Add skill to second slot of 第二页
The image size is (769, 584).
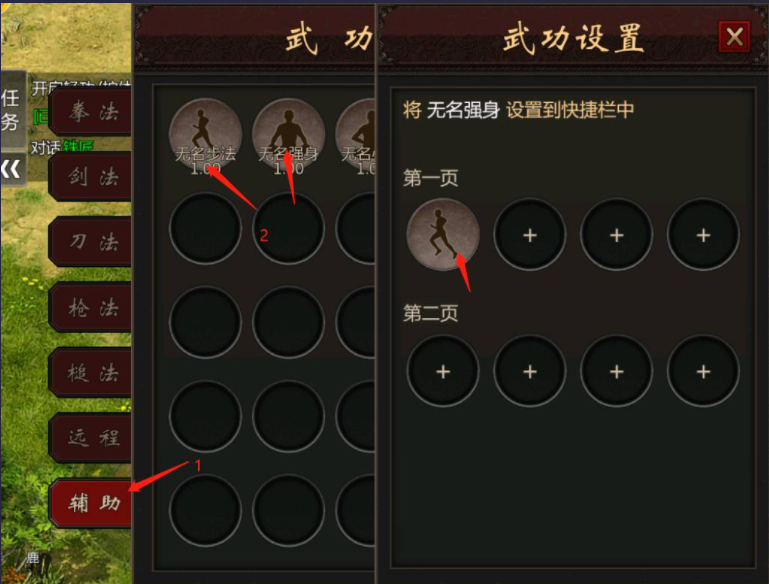(x=530, y=371)
